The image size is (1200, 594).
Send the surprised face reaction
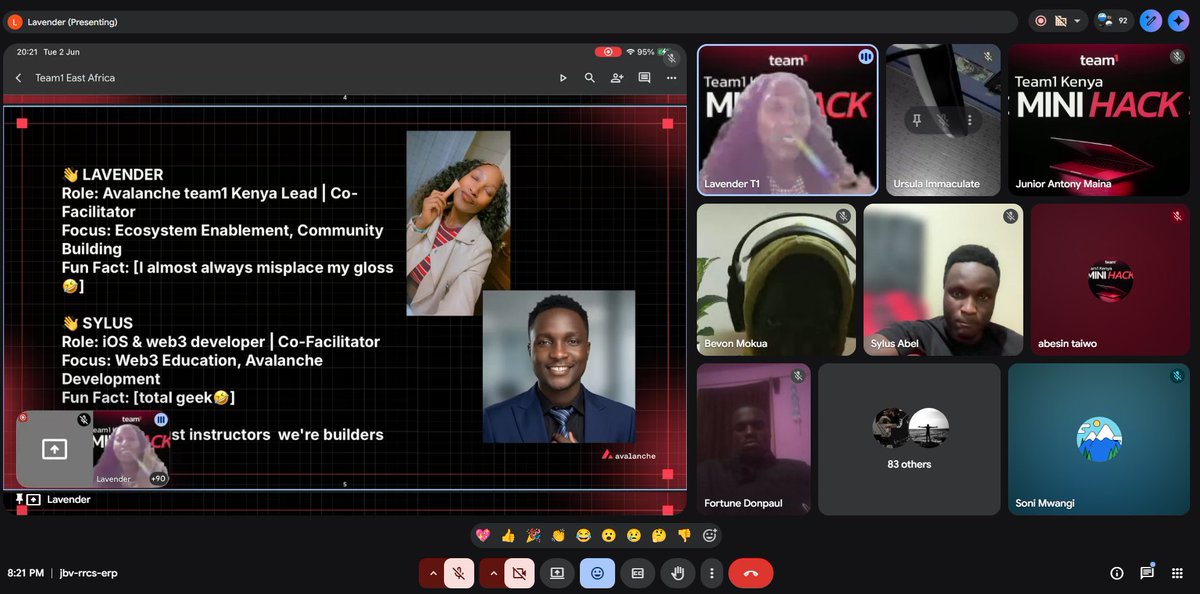[609, 535]
